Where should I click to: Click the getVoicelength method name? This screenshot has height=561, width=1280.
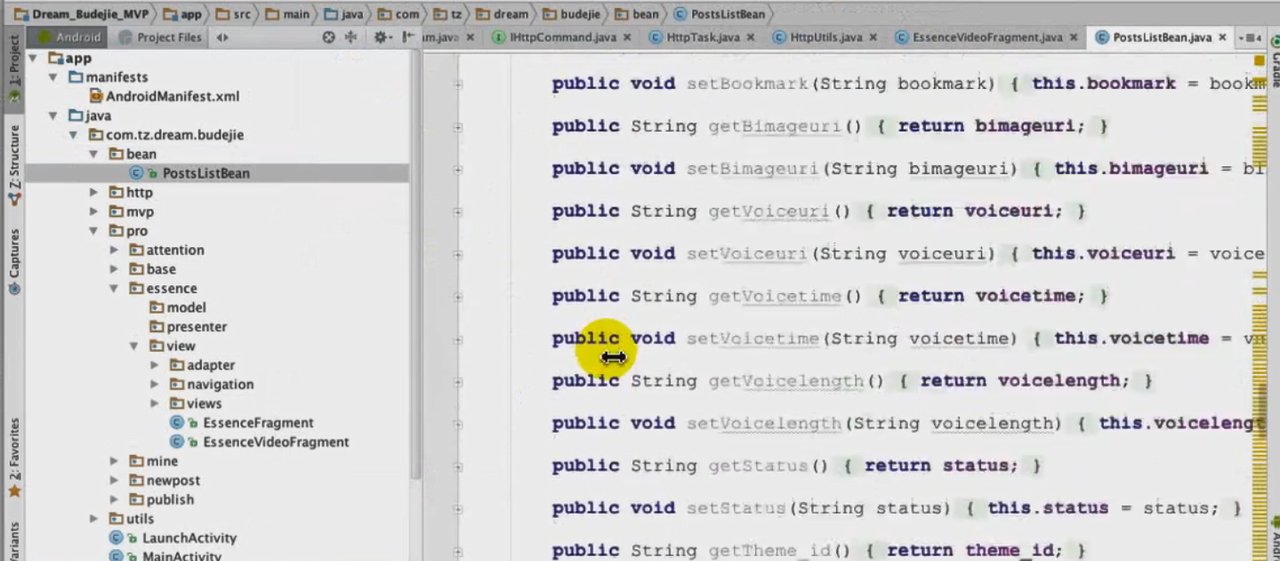tap(785, 381)
